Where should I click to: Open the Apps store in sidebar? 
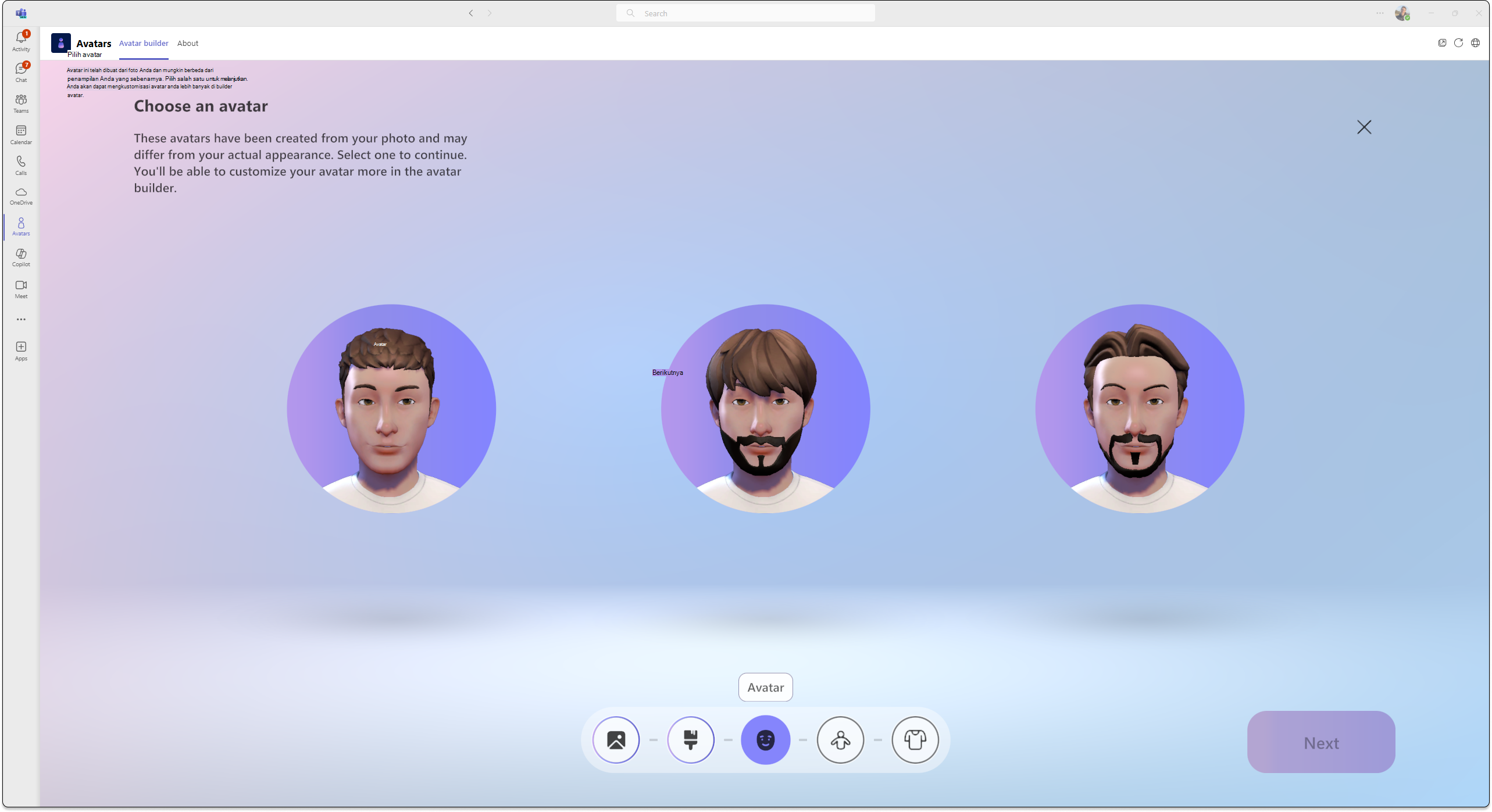click(21, 351)
